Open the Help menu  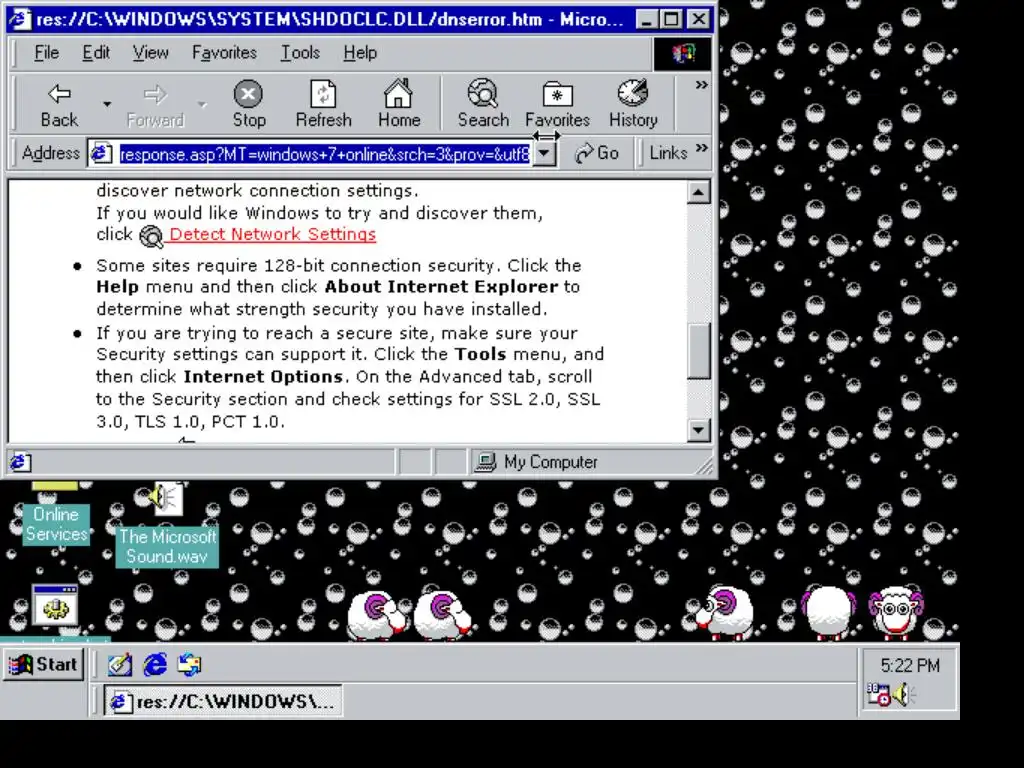[360, 53]
